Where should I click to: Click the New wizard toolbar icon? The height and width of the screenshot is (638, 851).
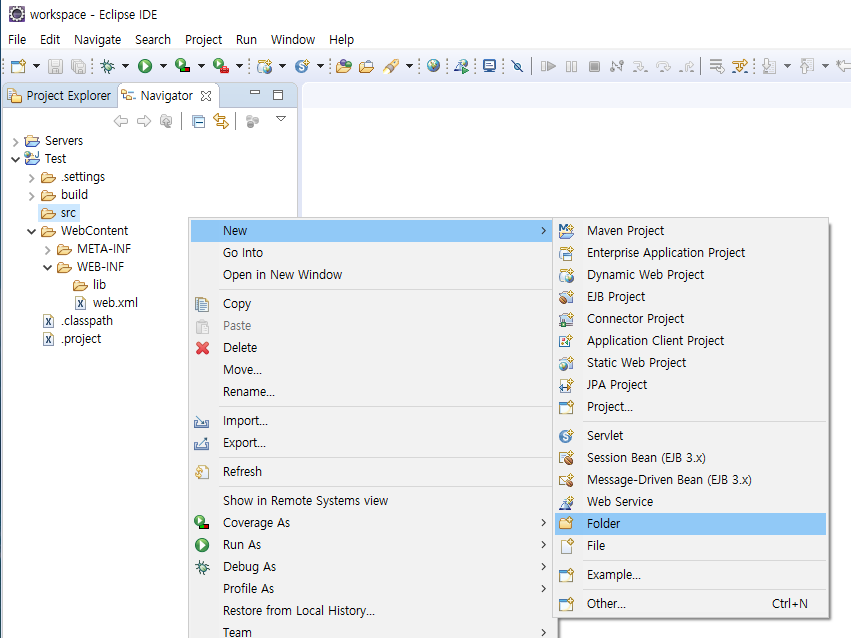[x=18, y=66]
